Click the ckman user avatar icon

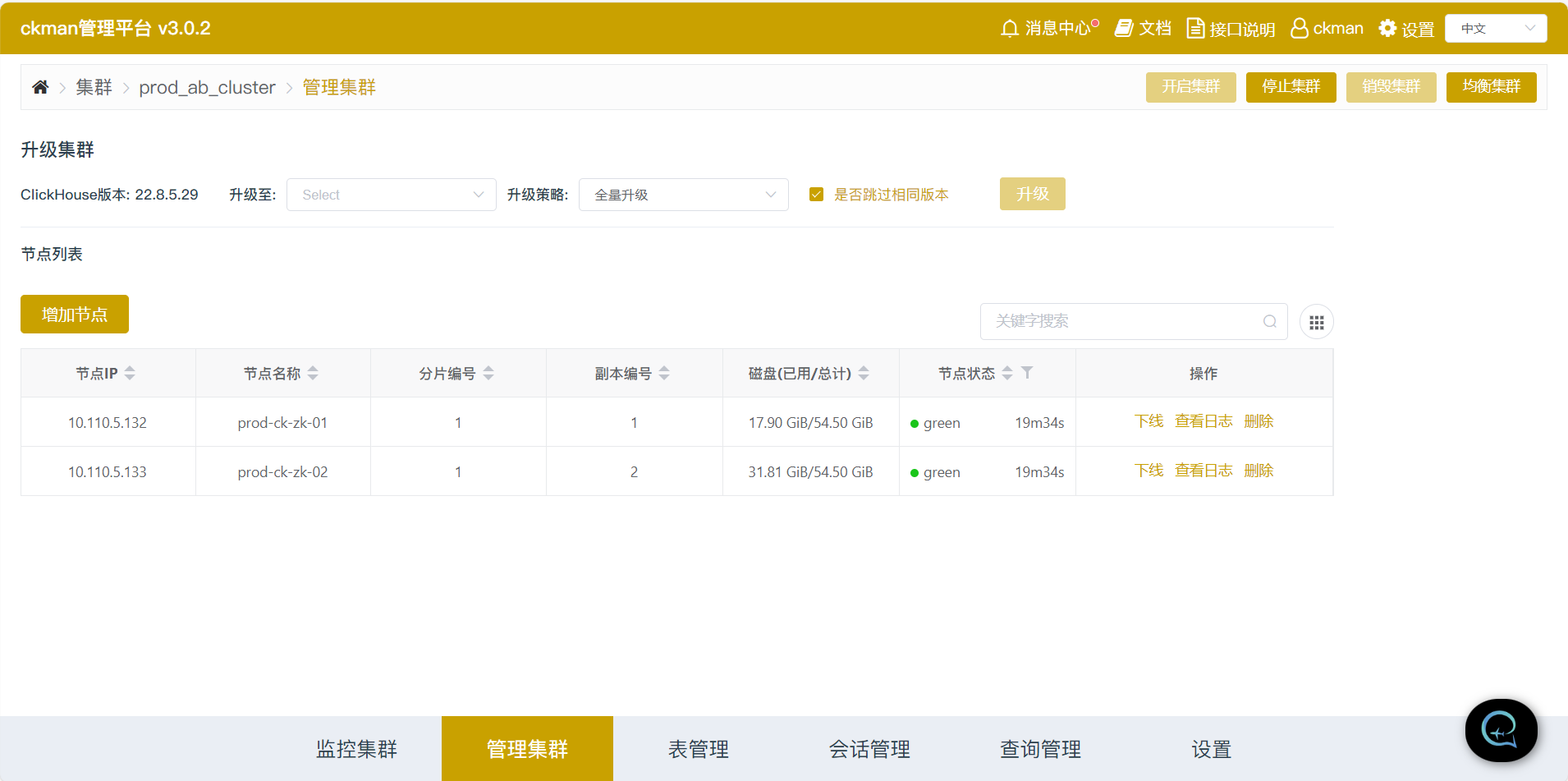(x=1300, y=29)
